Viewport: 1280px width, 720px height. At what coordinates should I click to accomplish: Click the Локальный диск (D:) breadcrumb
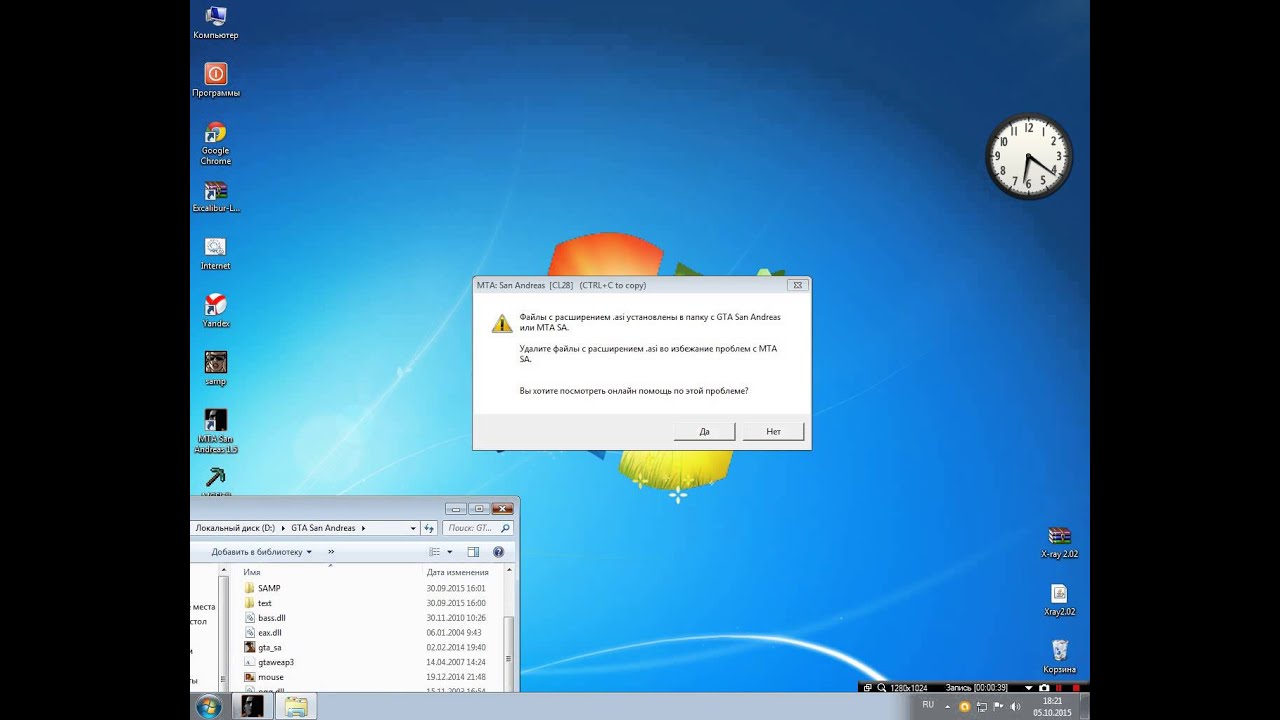[235, 528]
